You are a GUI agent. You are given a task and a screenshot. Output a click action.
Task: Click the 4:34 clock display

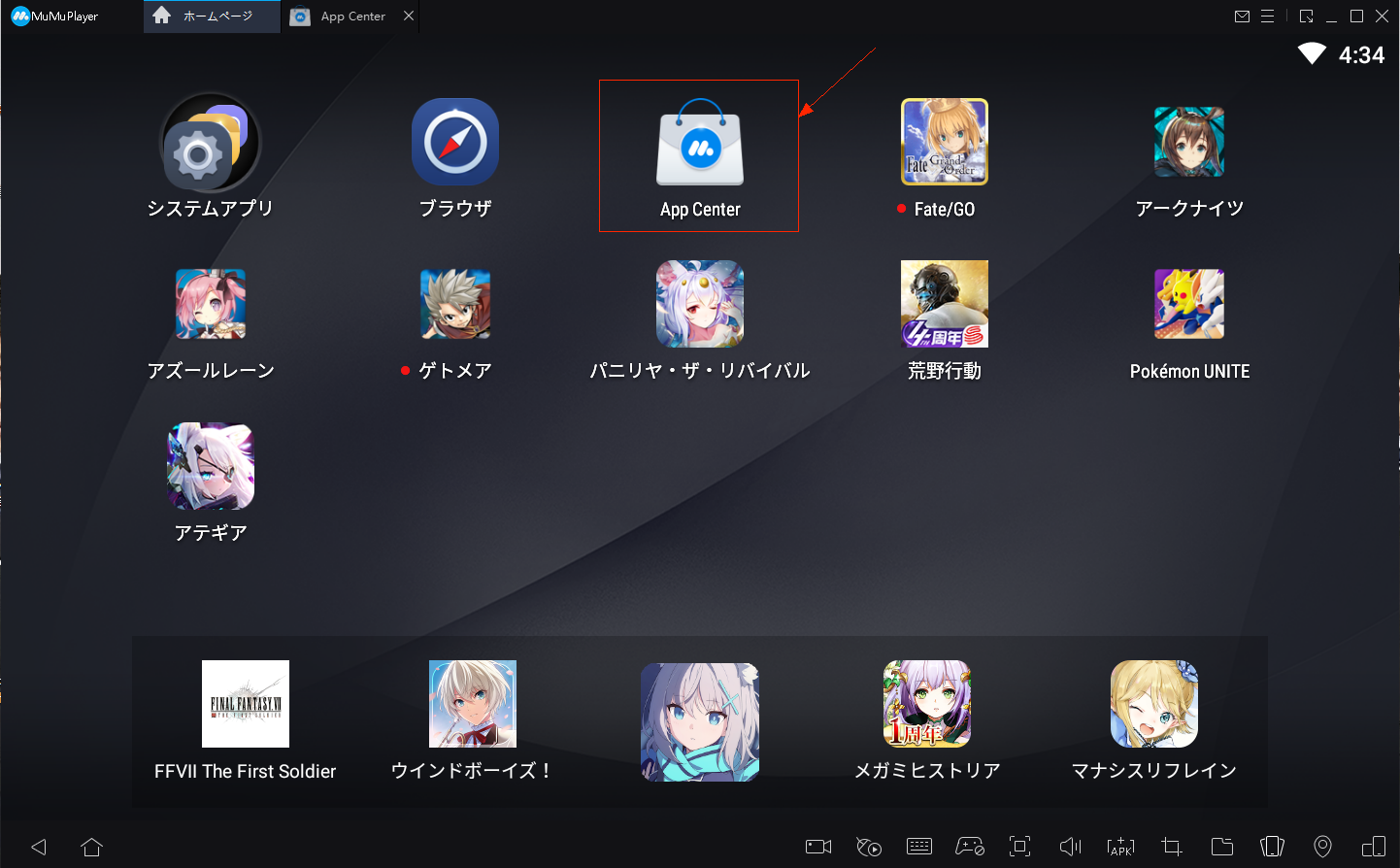point(1361,55)
